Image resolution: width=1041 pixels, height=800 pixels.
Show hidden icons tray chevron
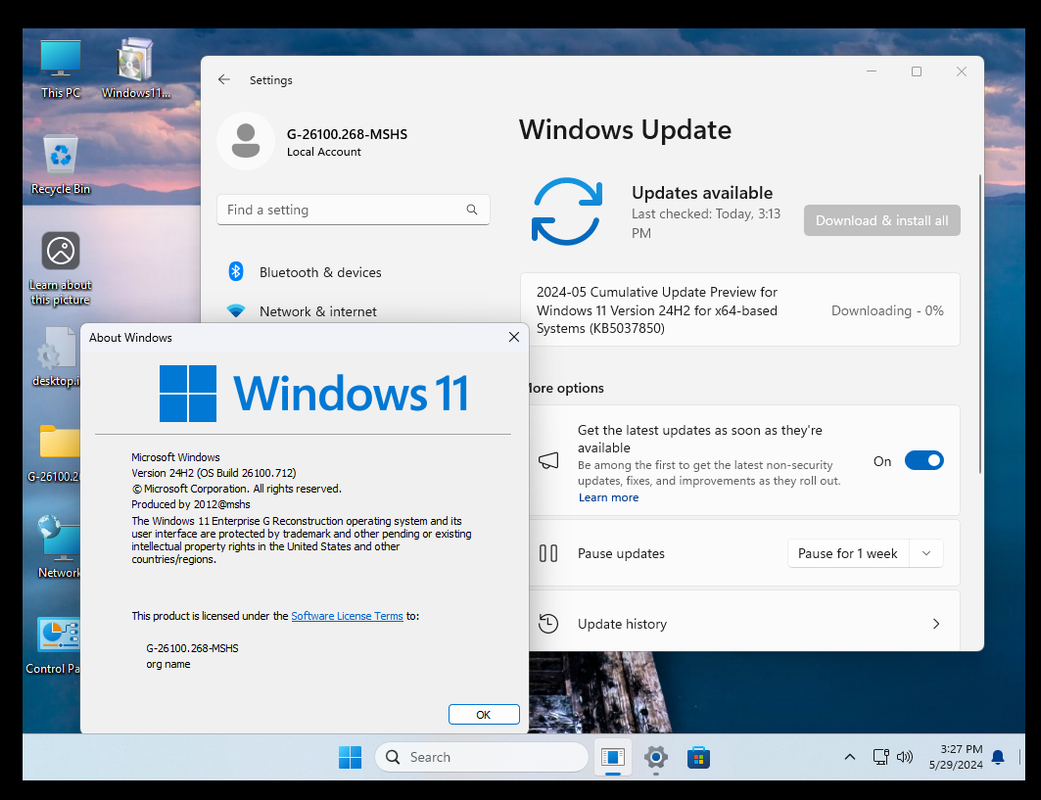pyautogui.click(x=849, y=757)
